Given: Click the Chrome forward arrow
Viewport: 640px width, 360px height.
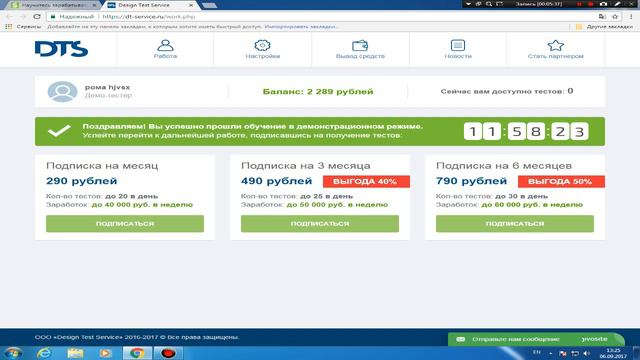Looking at the screenshot, I should 23,17.
